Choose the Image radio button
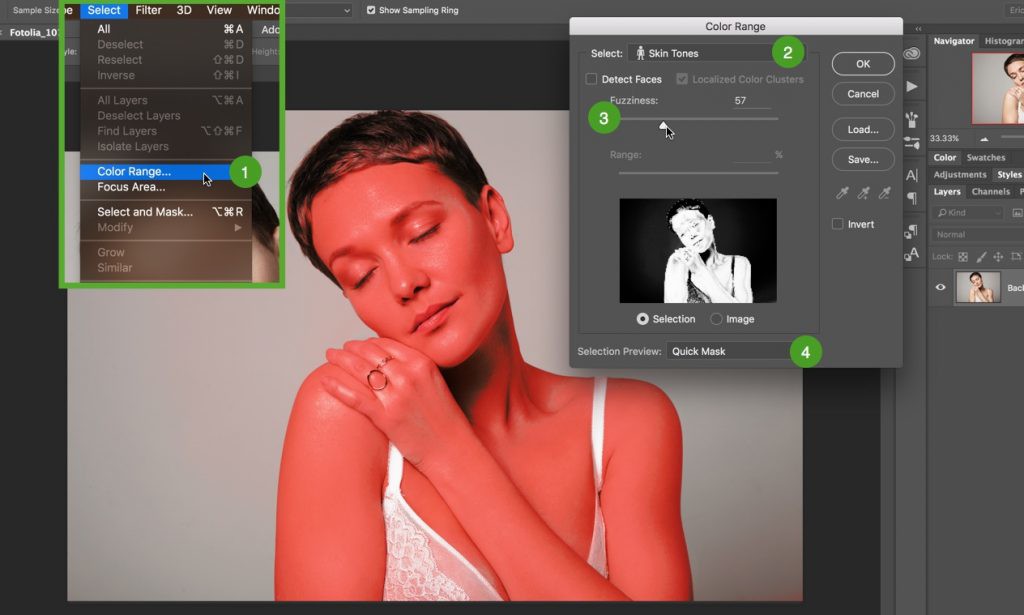 (716, 319)
